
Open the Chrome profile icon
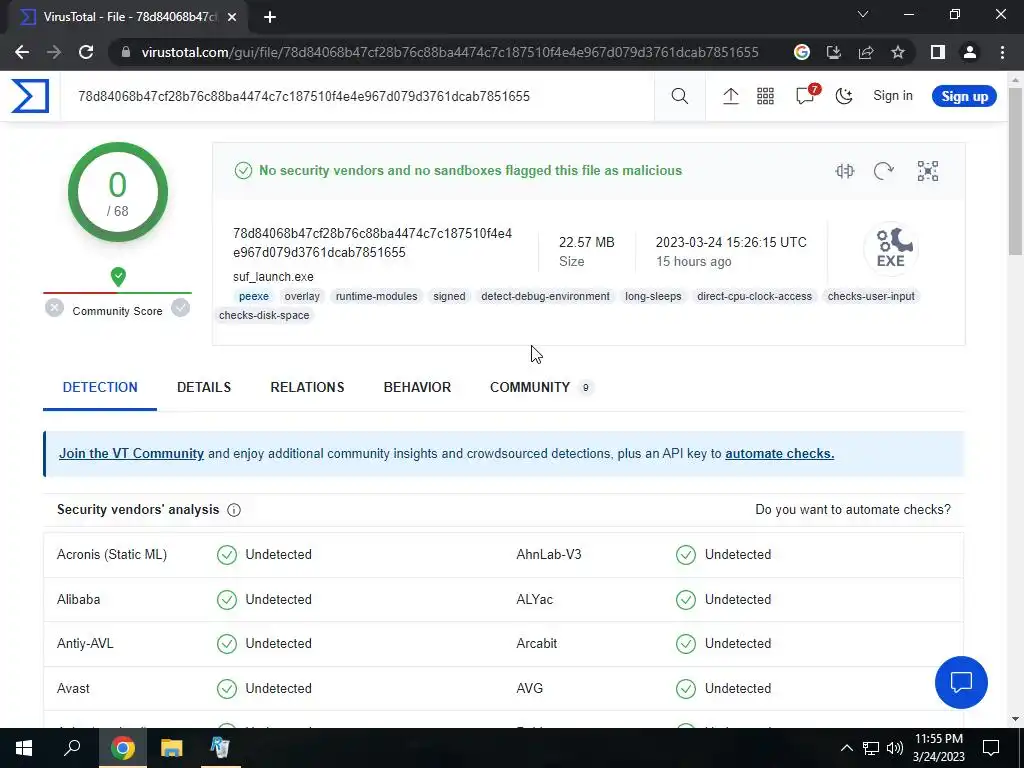pyautogui.click(x=970, y=52)
